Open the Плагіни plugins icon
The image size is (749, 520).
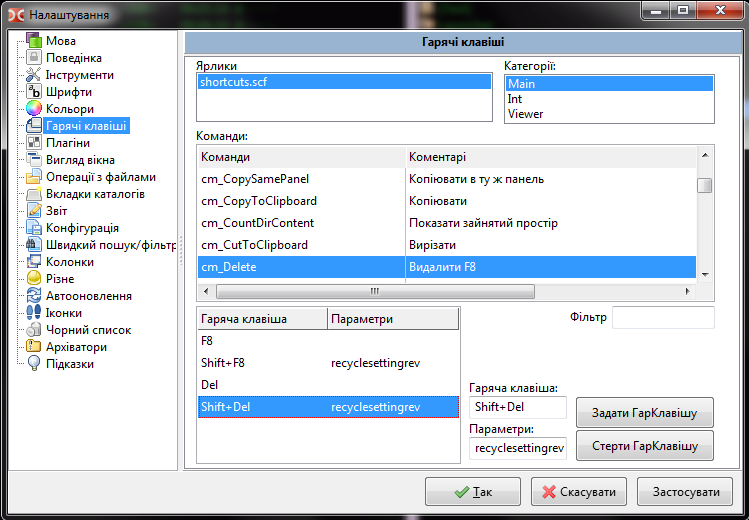point(34,143)
